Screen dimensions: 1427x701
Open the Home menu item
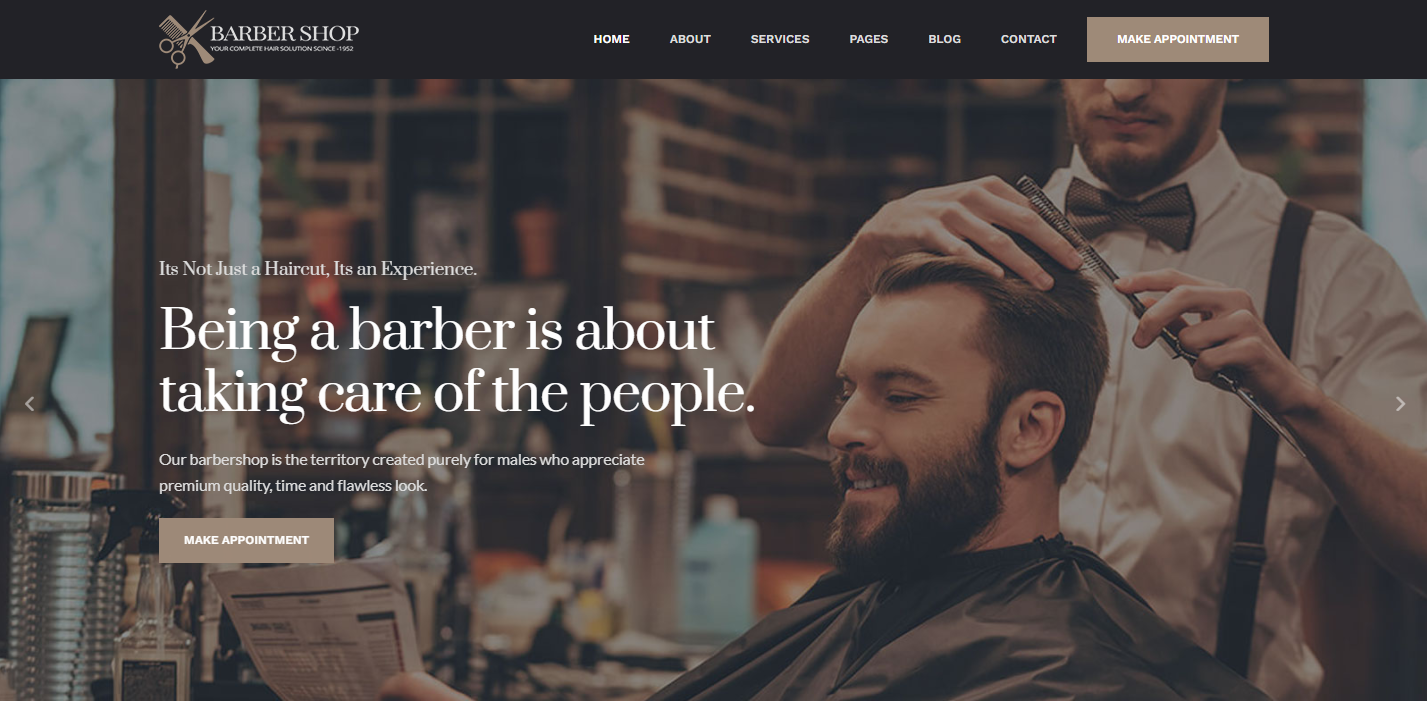coord(612,39)
